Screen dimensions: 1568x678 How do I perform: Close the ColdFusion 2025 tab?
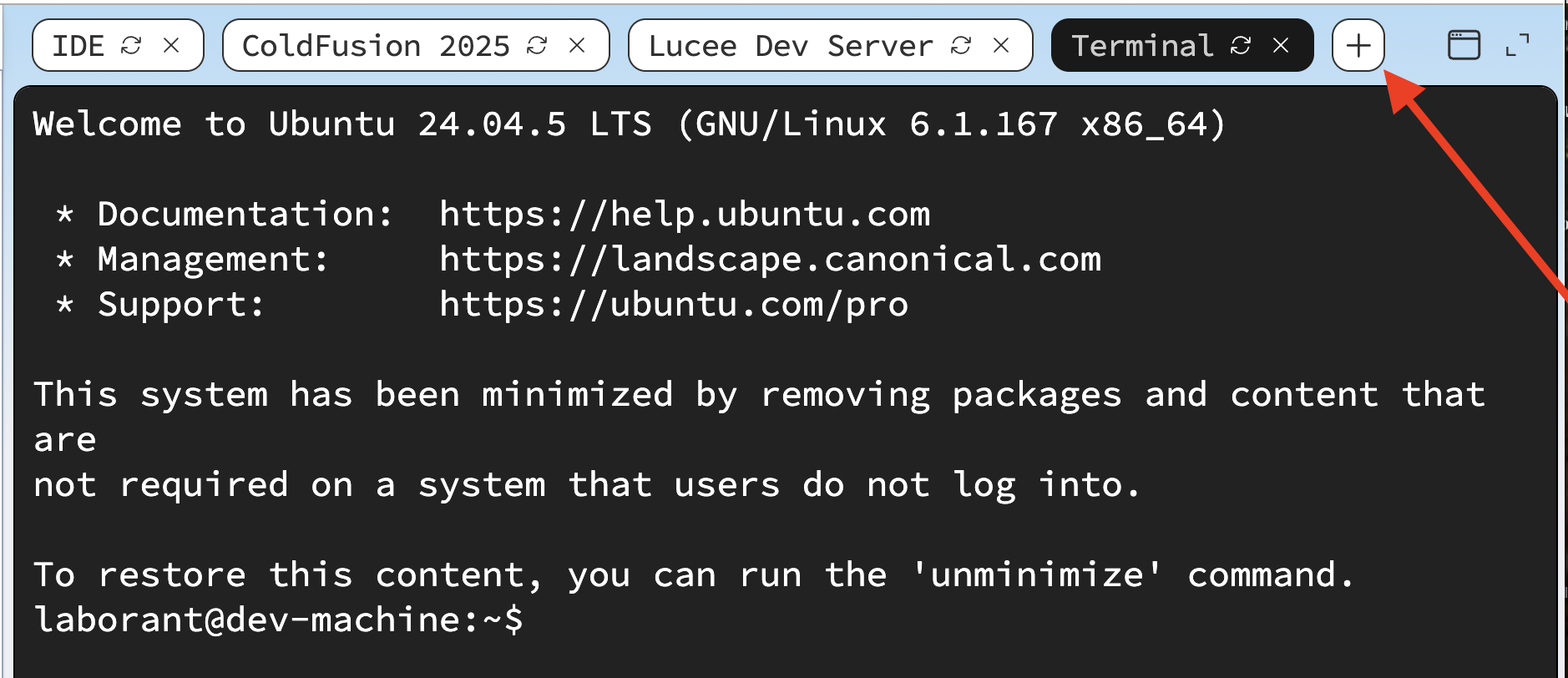577,45
